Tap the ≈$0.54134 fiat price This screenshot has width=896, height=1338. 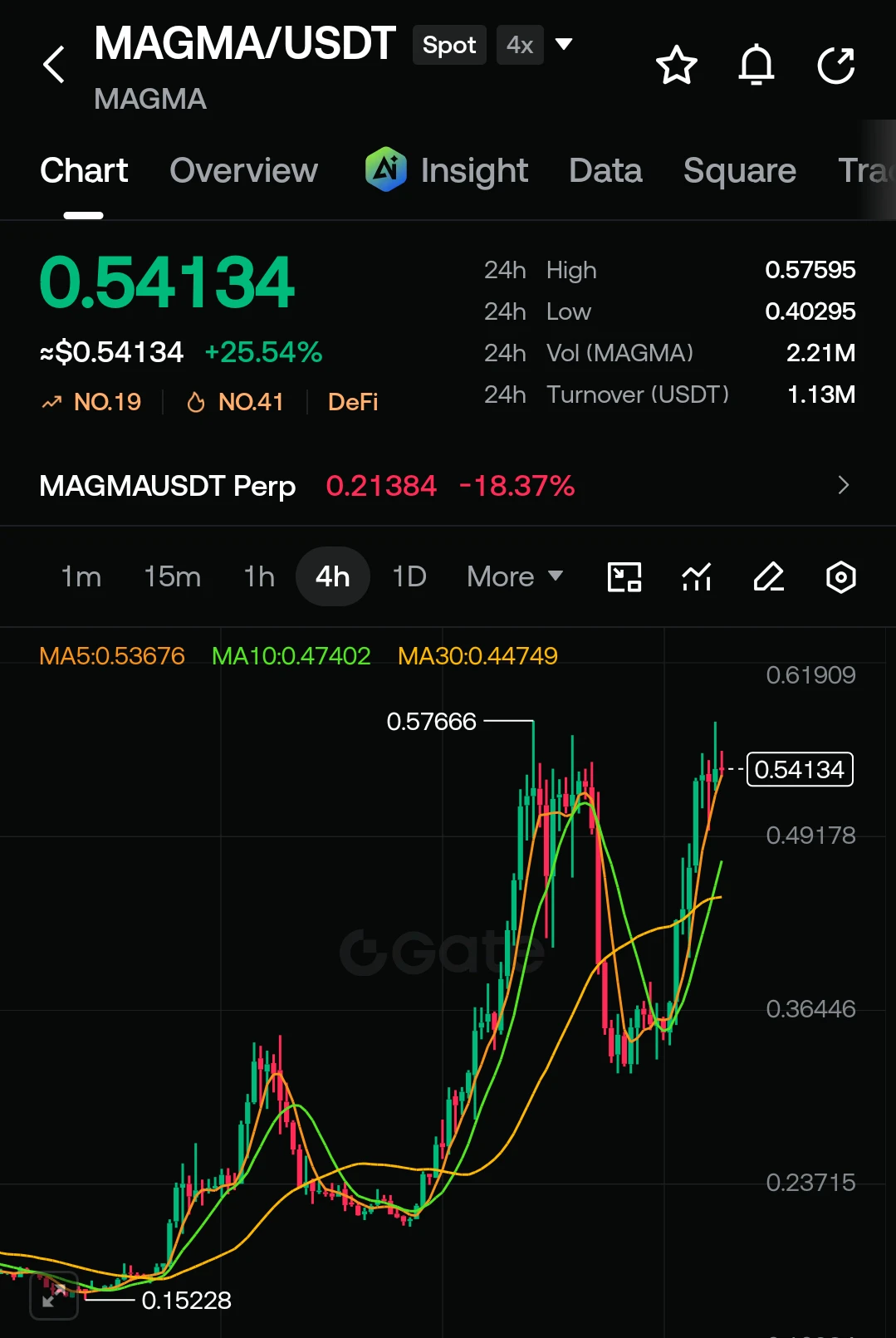tap(111, 352)
